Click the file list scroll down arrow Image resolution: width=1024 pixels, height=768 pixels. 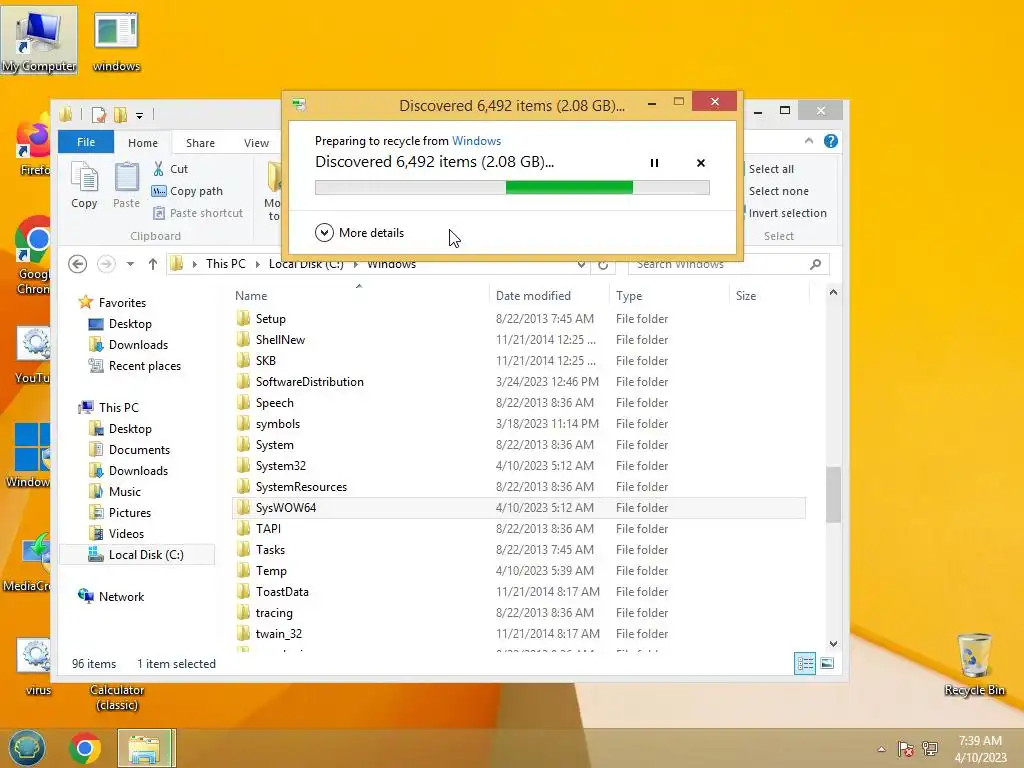(x=833, y=643)
